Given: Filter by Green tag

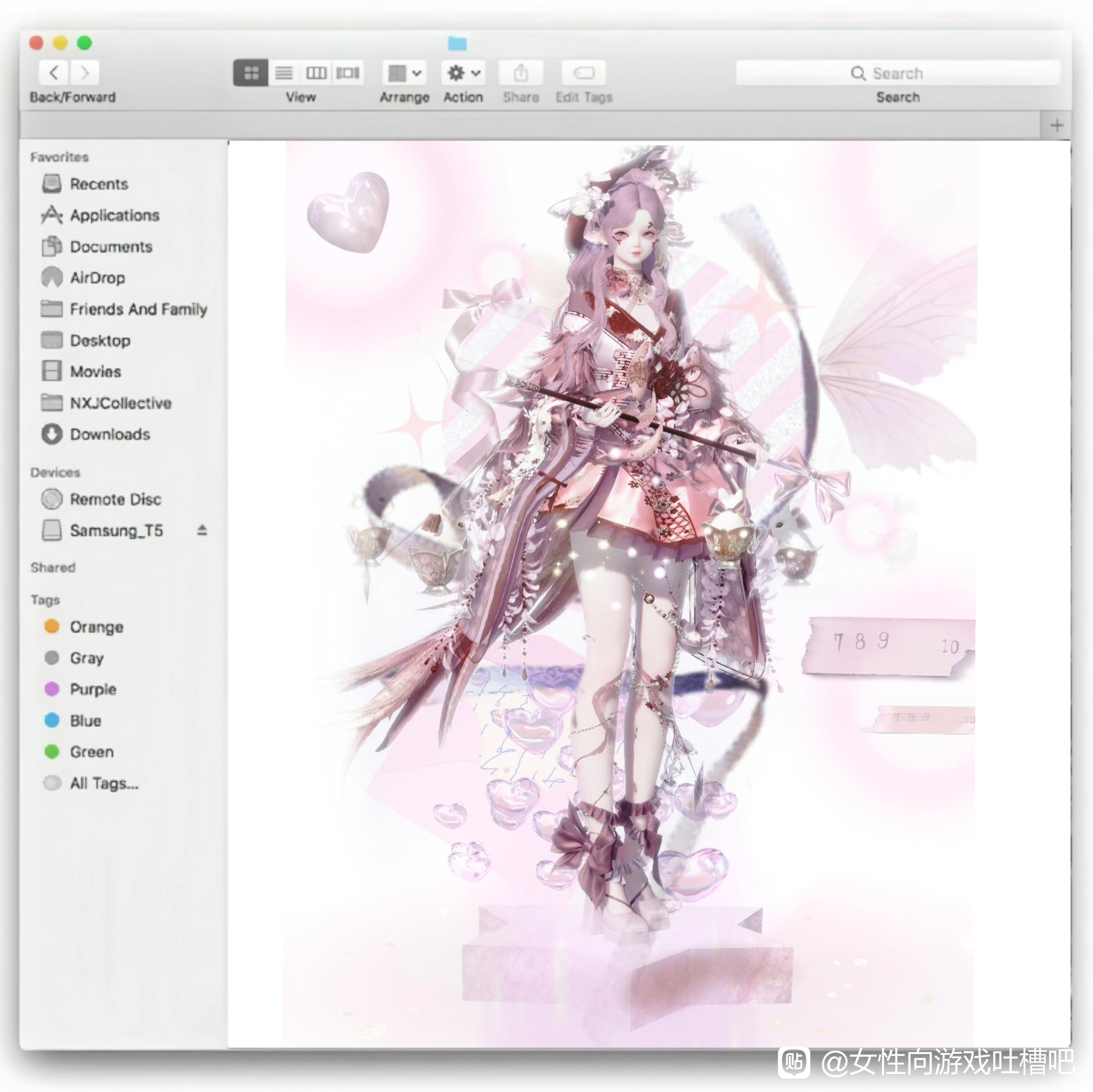Looking at the screenshot, I should pos(78,752).
